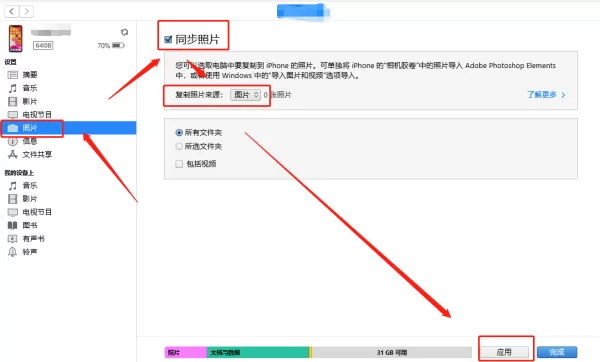This screenshot has height=362, width=600.
Task: Click the 70% battery indicator icon
Action: pos(118,46)
